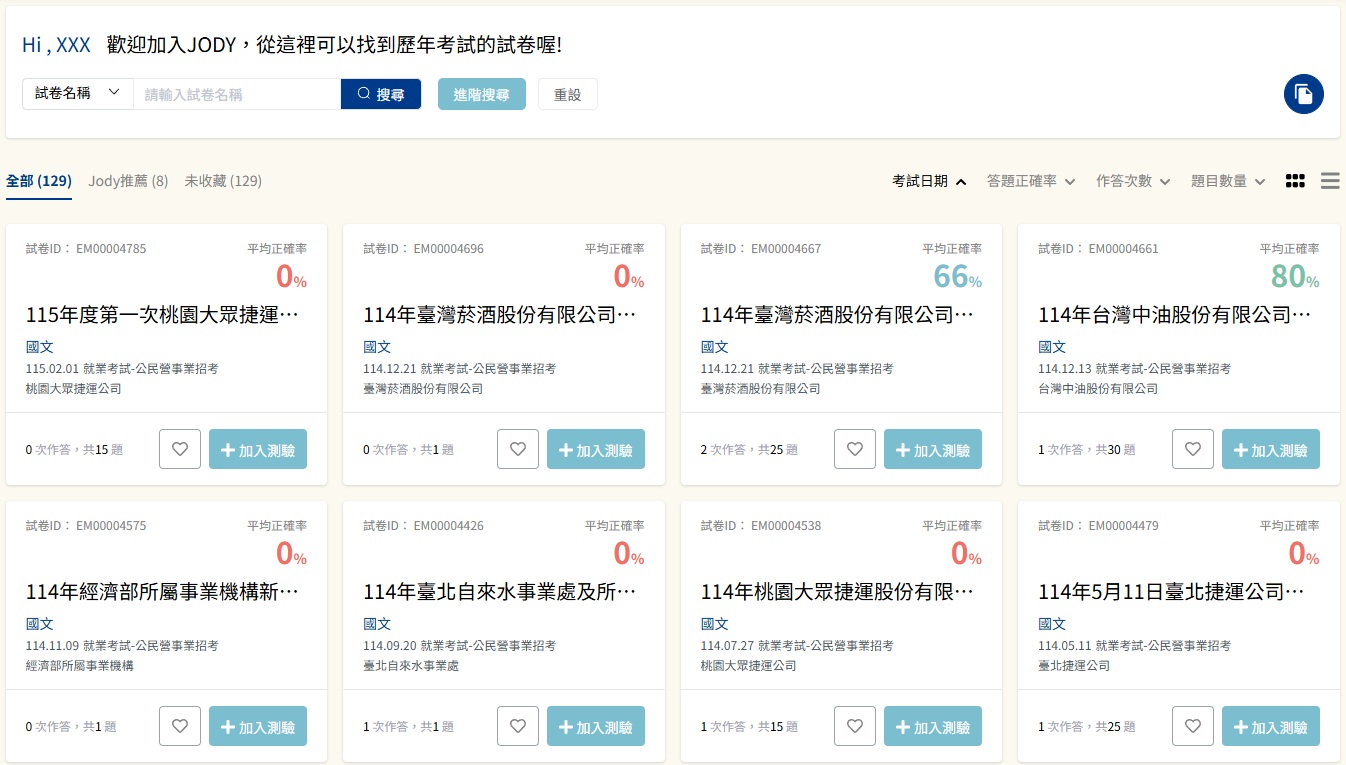Viewport: 1346px width, 765px height.
Task: Favorite exam EM00004785 with heart icon
Action: [180, 450]
